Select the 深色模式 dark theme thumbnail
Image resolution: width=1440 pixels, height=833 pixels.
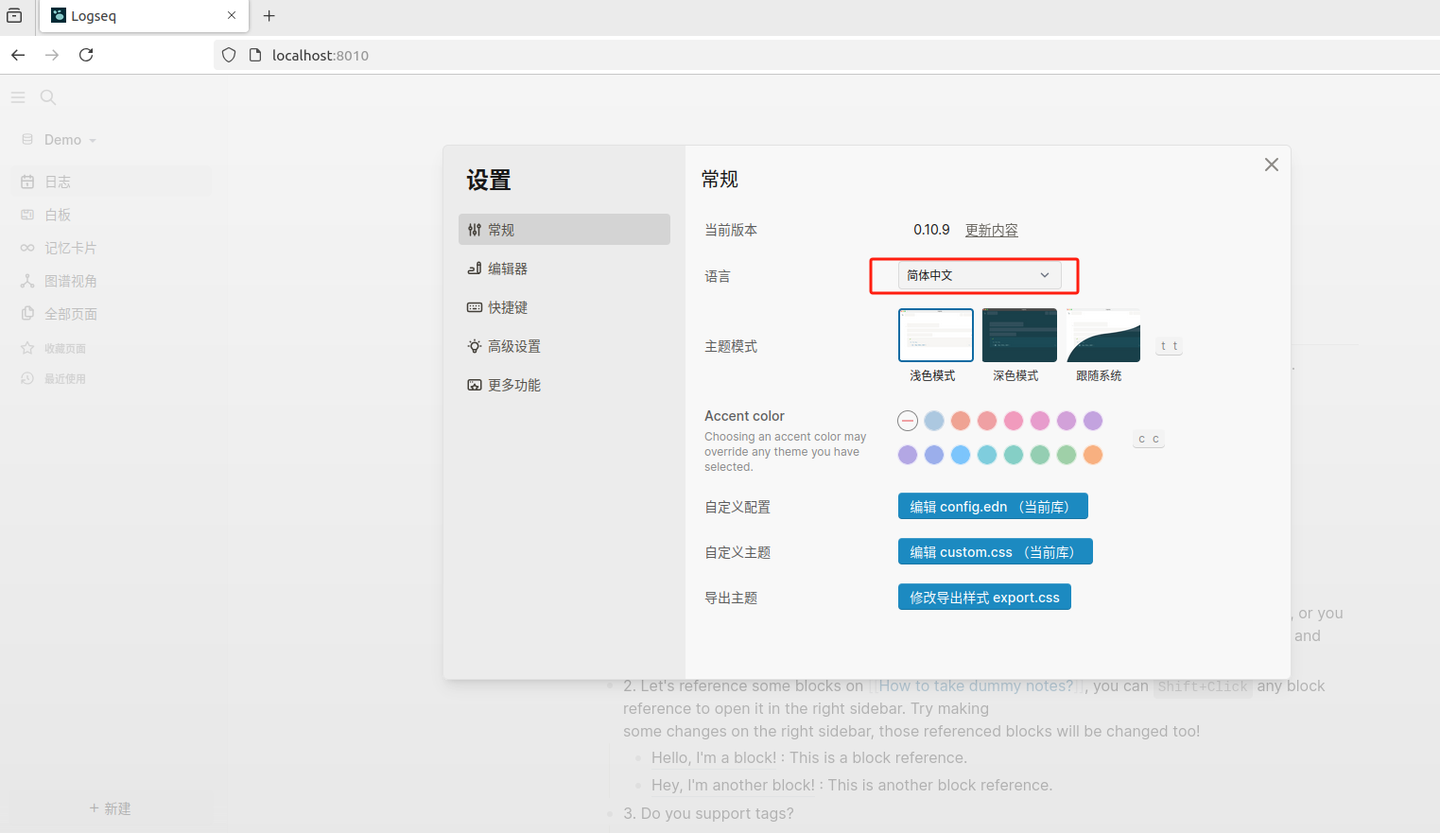[x=1019, y=334]
